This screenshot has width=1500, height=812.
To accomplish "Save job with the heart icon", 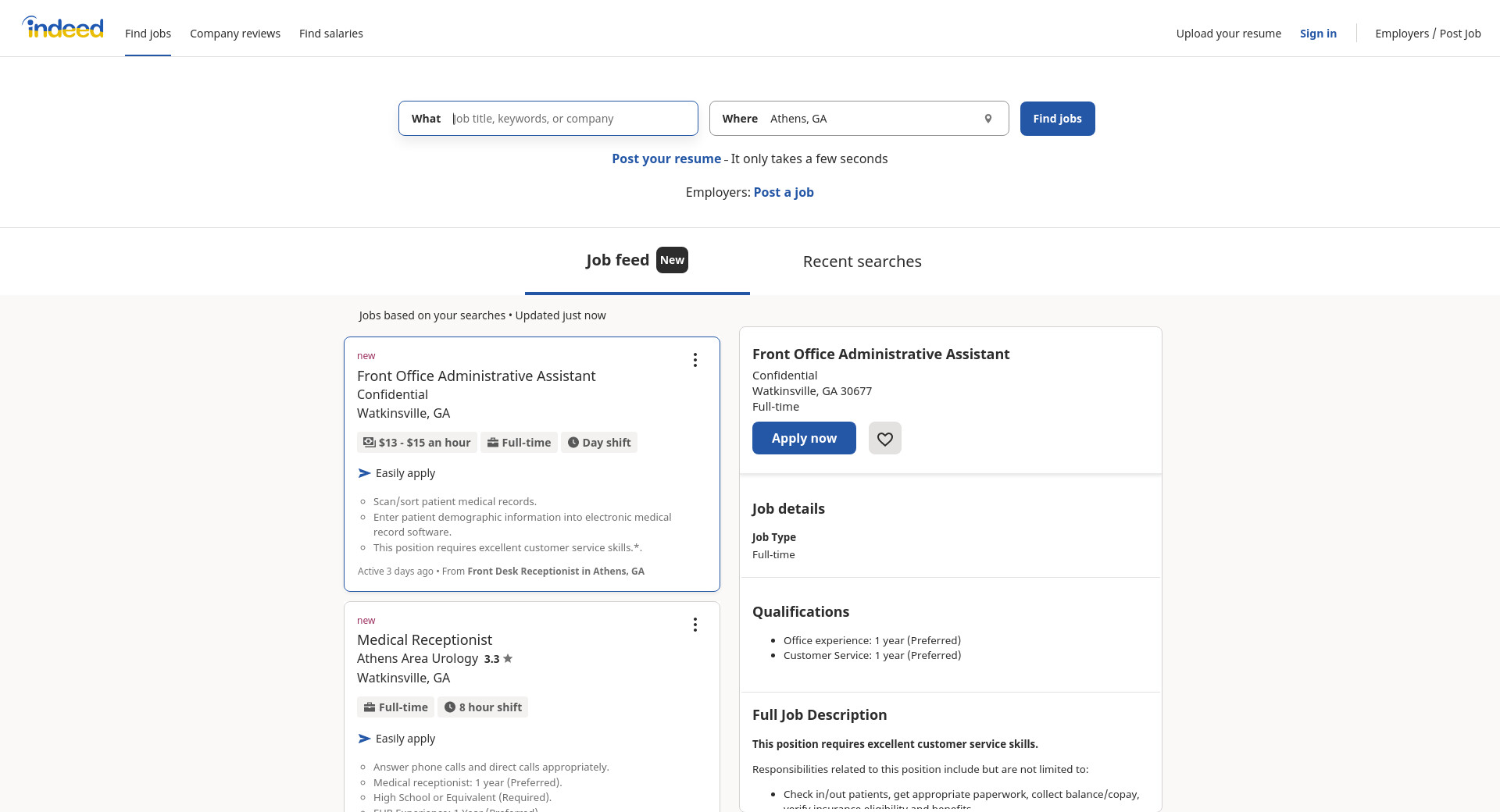I will (x=884, y=439).
